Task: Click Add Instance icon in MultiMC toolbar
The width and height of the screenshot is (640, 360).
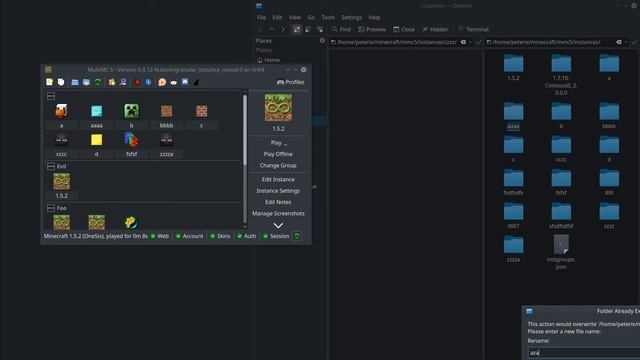Action: coord(49,82)
